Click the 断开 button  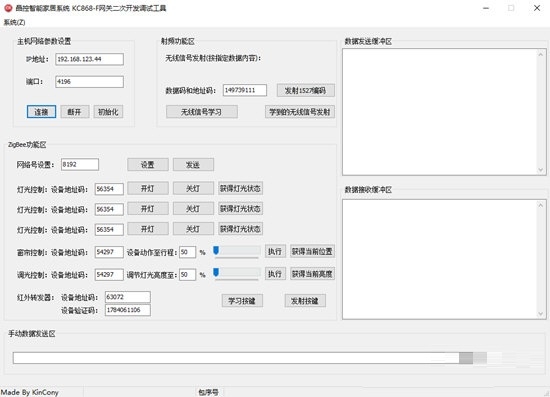pyautogui.click(x=75, y=112)
